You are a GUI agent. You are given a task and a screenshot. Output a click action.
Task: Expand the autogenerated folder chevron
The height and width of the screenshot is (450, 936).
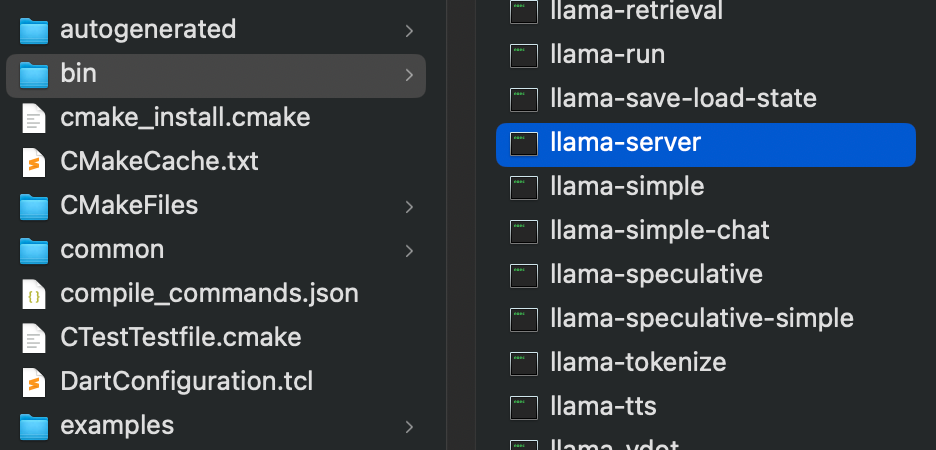point(409,30)
